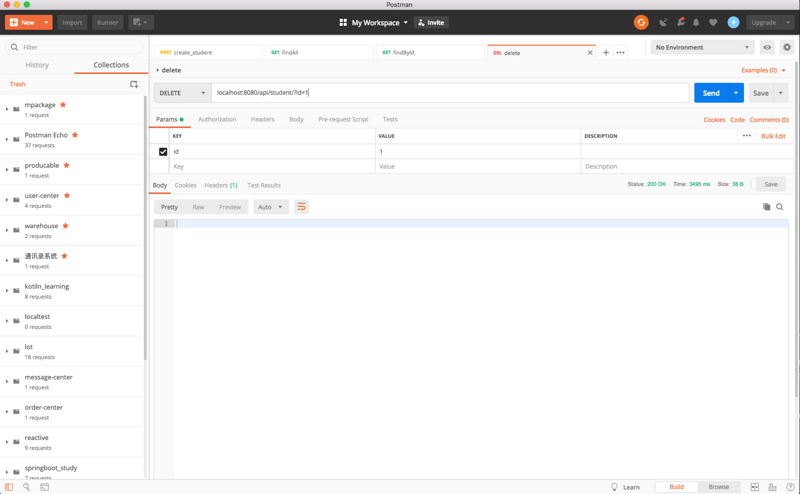Open the satellite capture requests icon

pos(663,22)
